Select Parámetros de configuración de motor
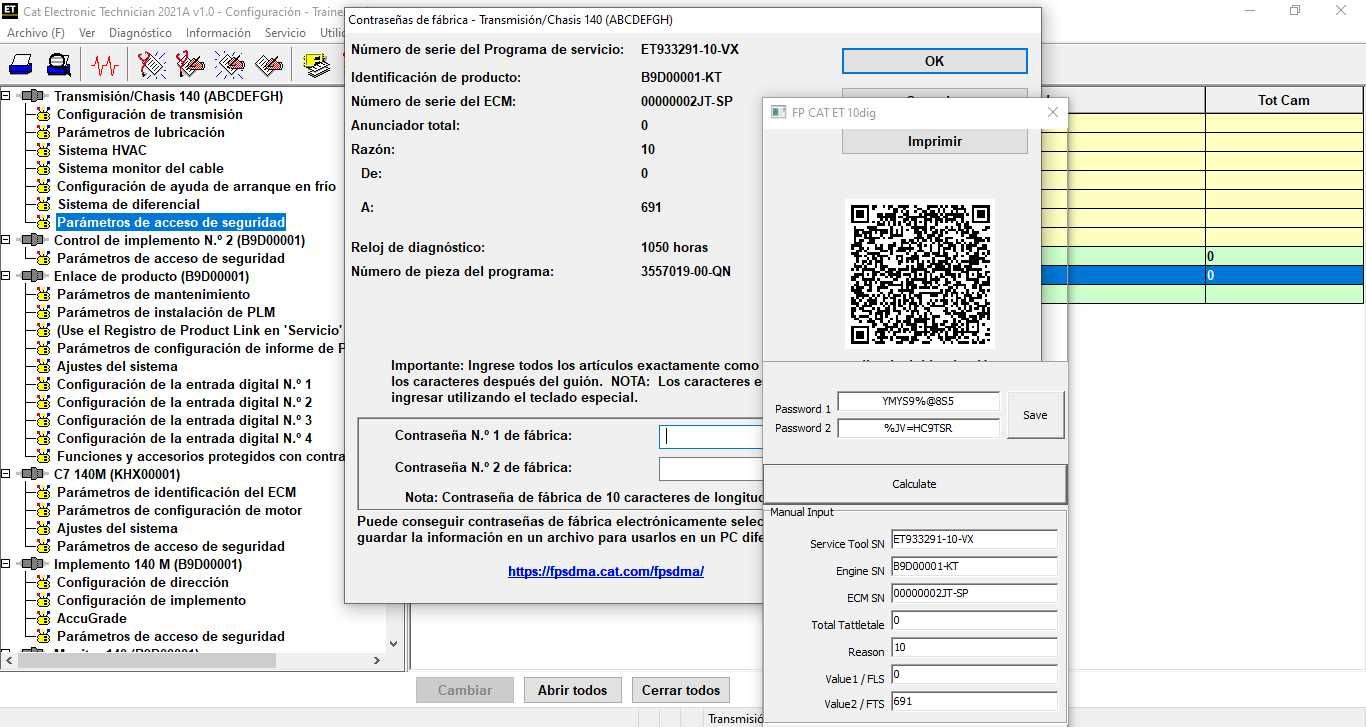 [179, 510]
